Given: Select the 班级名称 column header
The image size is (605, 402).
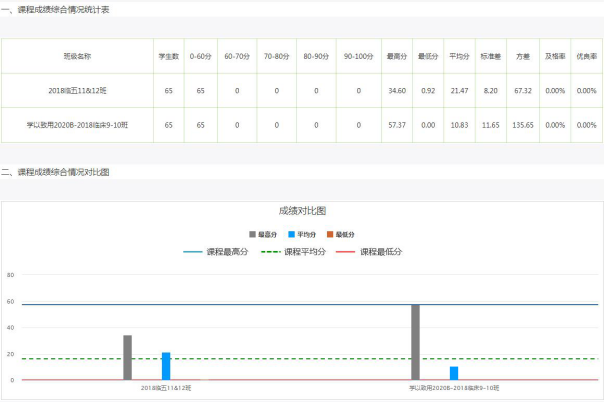Looking at the screenshot, I should [76, 56].
